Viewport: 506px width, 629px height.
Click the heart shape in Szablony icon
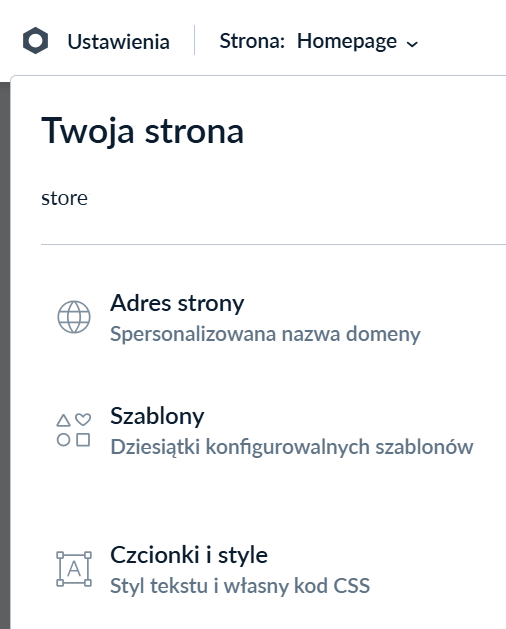[x=83, y=420]
